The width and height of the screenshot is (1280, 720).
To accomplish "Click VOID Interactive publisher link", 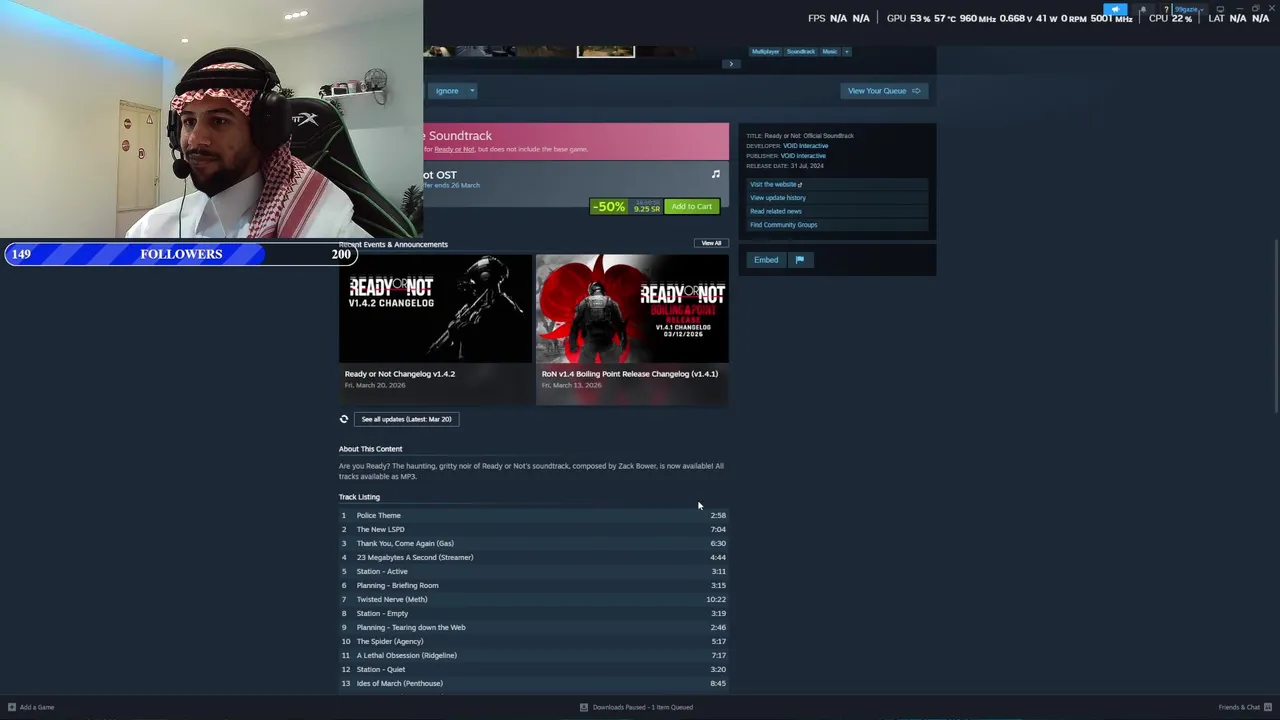I will (803, 156).
